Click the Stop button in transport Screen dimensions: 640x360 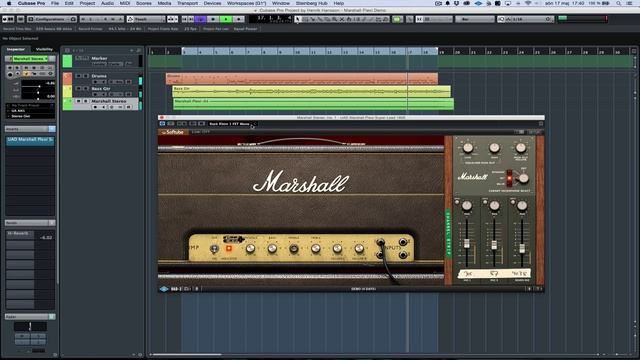coord(213,19)
